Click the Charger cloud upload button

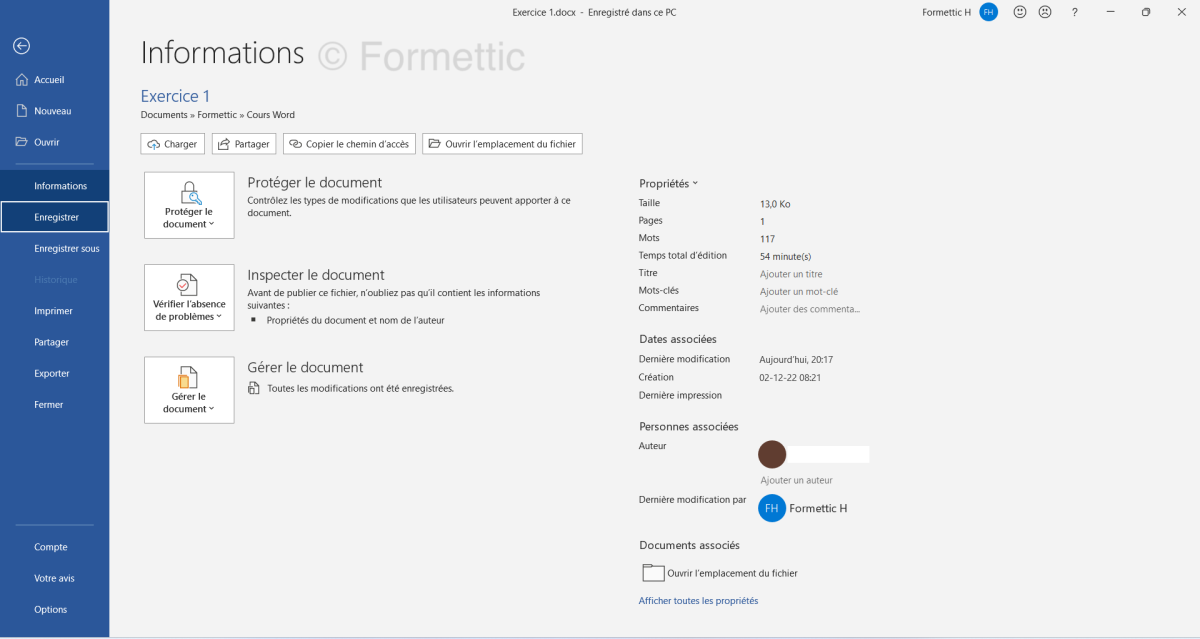(x=173, y=144)
